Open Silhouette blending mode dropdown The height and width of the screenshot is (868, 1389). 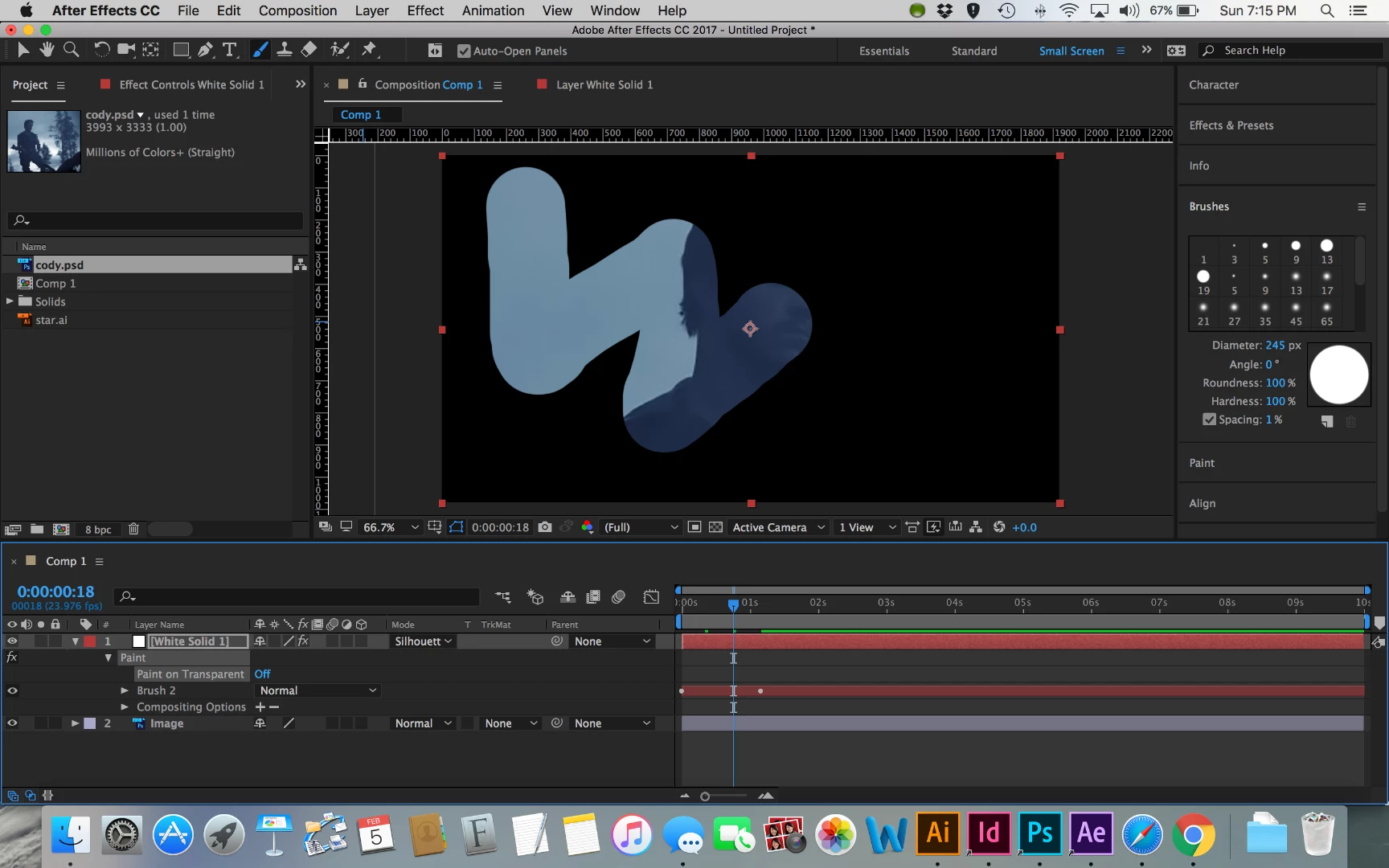click(x=423, y=641)
